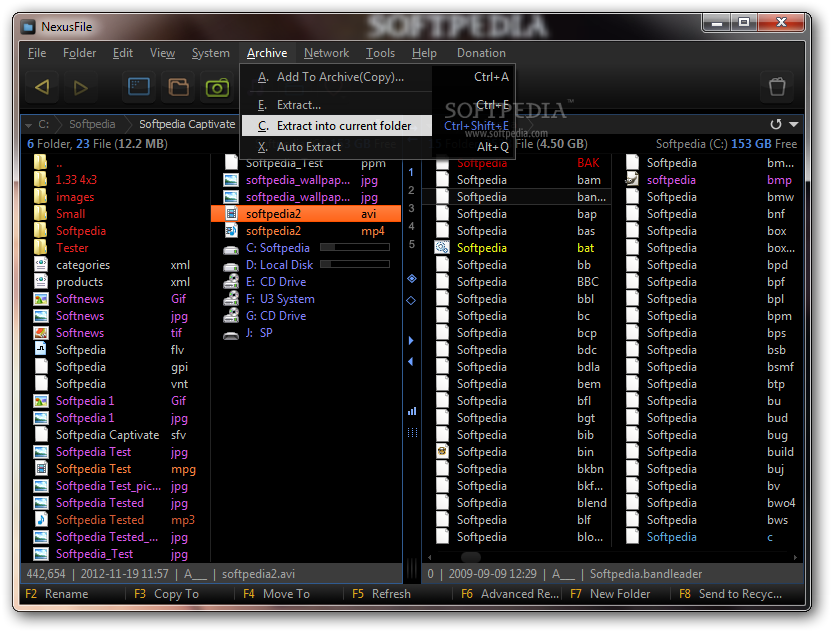Go to parent folder entry ".."

coord(116,163)
